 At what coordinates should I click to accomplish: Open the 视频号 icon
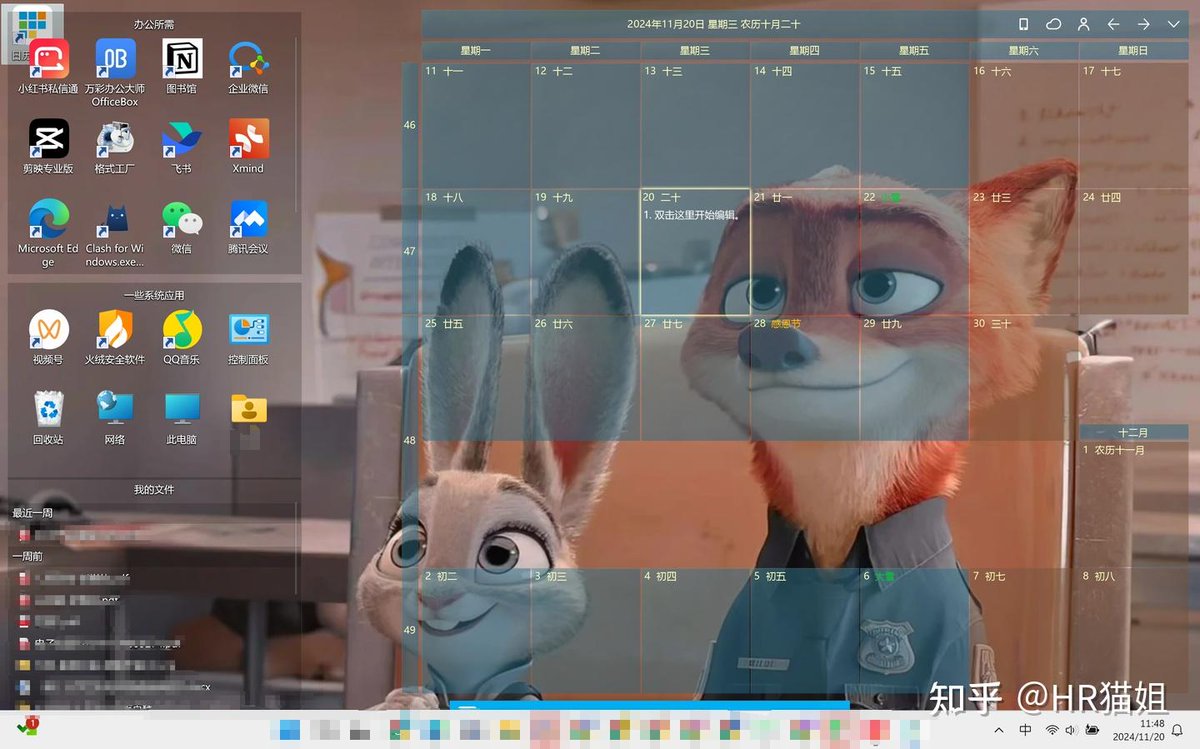coord(48,338)
